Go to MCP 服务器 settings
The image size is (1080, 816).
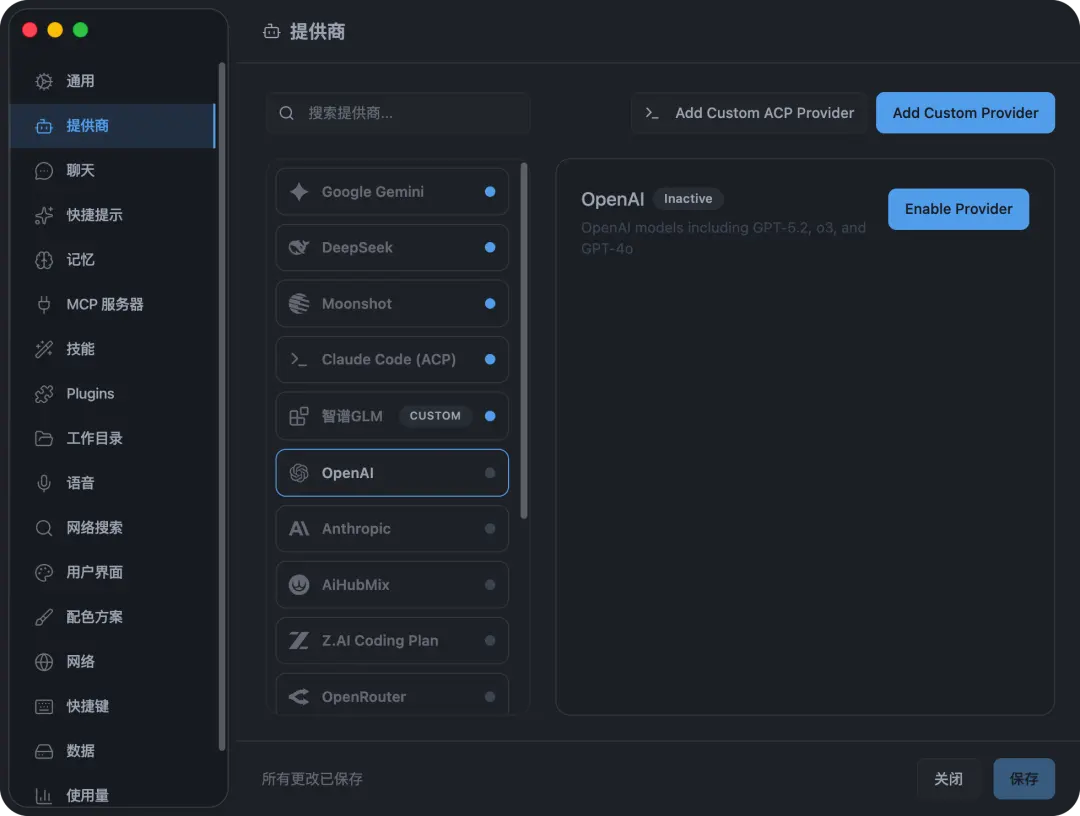(x=113, y=304)
